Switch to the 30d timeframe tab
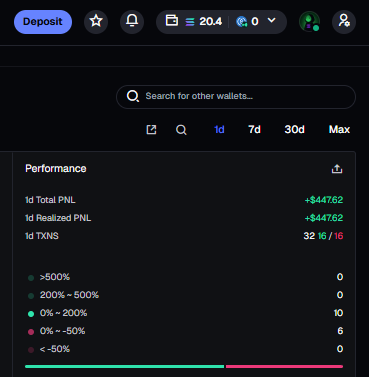Screen dimensions: 369x377 (x=294, y=129)
